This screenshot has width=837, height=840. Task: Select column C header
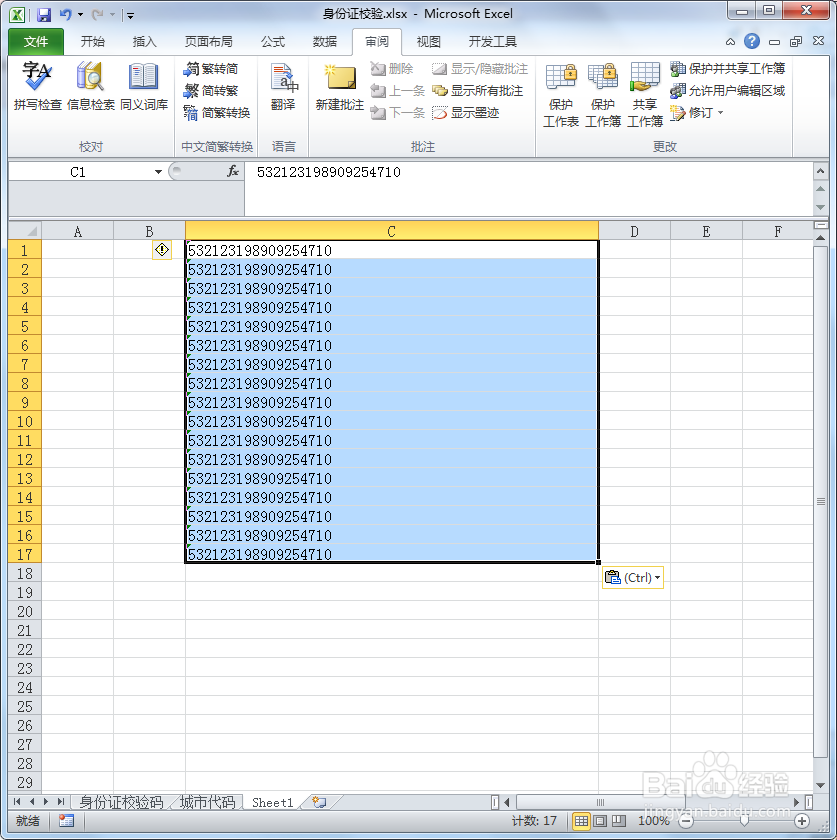pos(392,231)
